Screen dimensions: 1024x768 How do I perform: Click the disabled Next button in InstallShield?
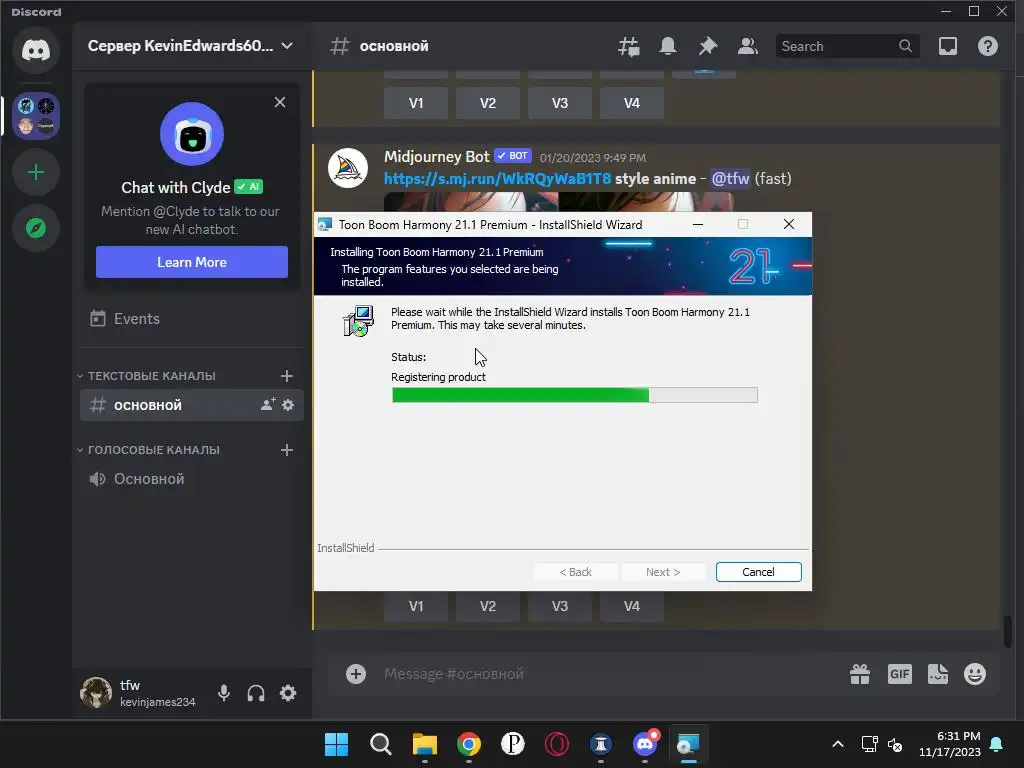(x=663, y=571)
